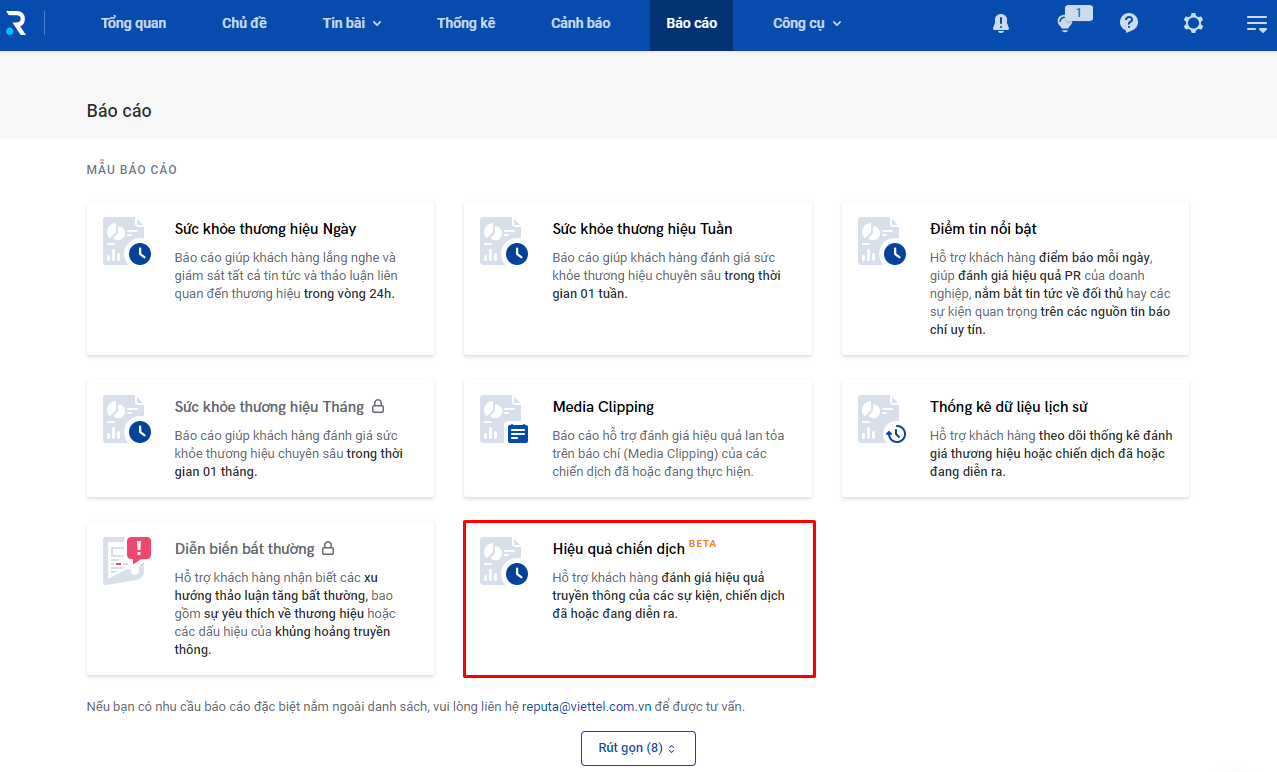Click the Sức khỏe thương hiệu Tuần report icon
This screenshot has width=1277, height=772.
point(504,241)
